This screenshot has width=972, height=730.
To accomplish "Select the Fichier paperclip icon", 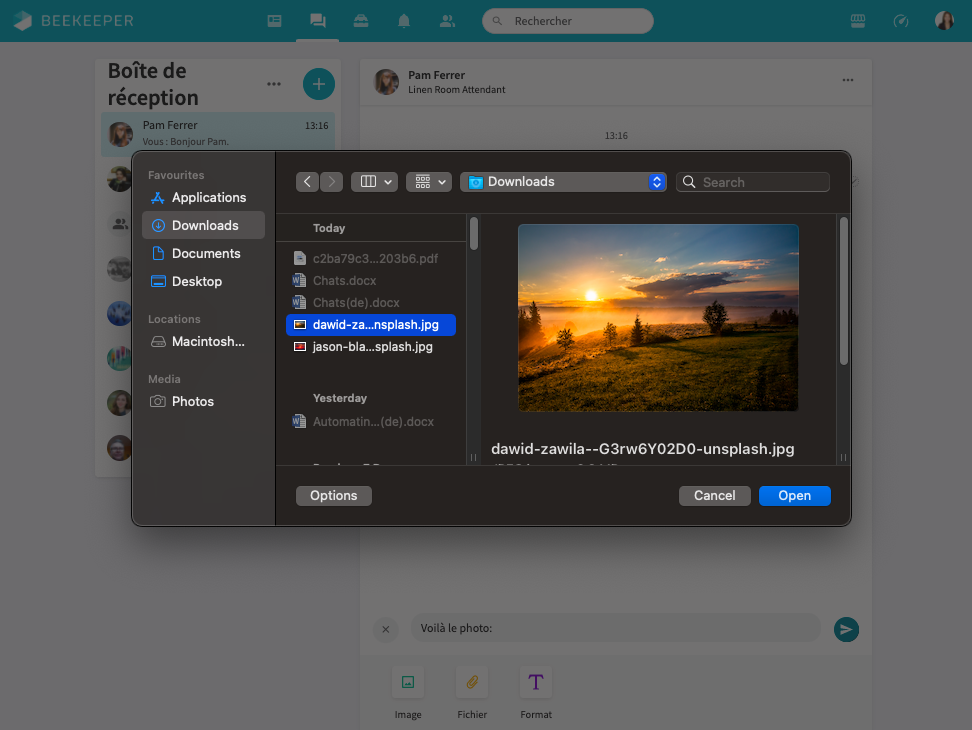I will click(x=472, y=682).
